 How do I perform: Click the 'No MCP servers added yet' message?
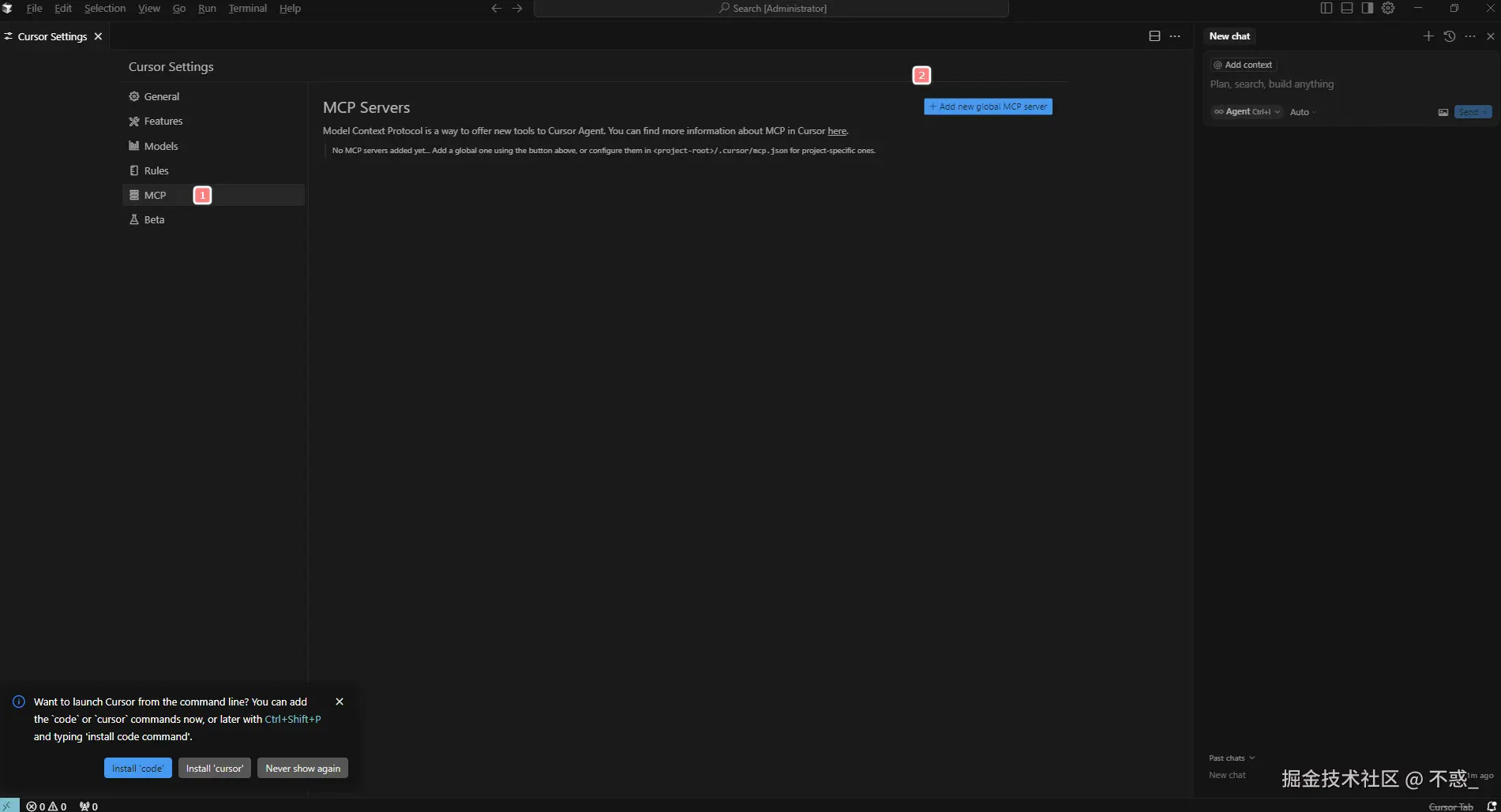tap(604, 151)
